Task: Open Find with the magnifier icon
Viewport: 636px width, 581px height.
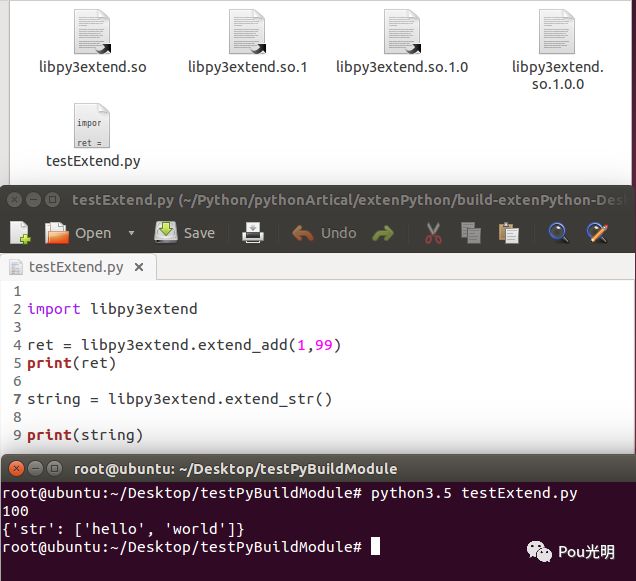Action: [558, 233]
